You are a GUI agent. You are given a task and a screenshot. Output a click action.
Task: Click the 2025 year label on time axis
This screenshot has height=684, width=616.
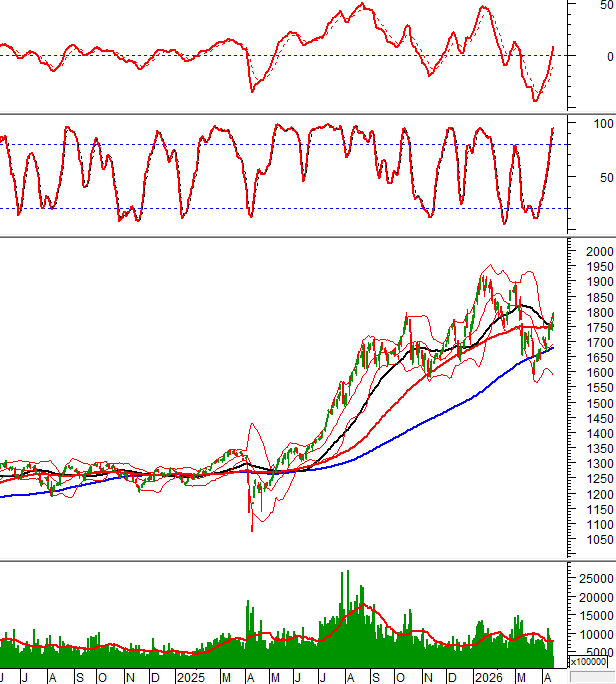click(x=192, y=677)
